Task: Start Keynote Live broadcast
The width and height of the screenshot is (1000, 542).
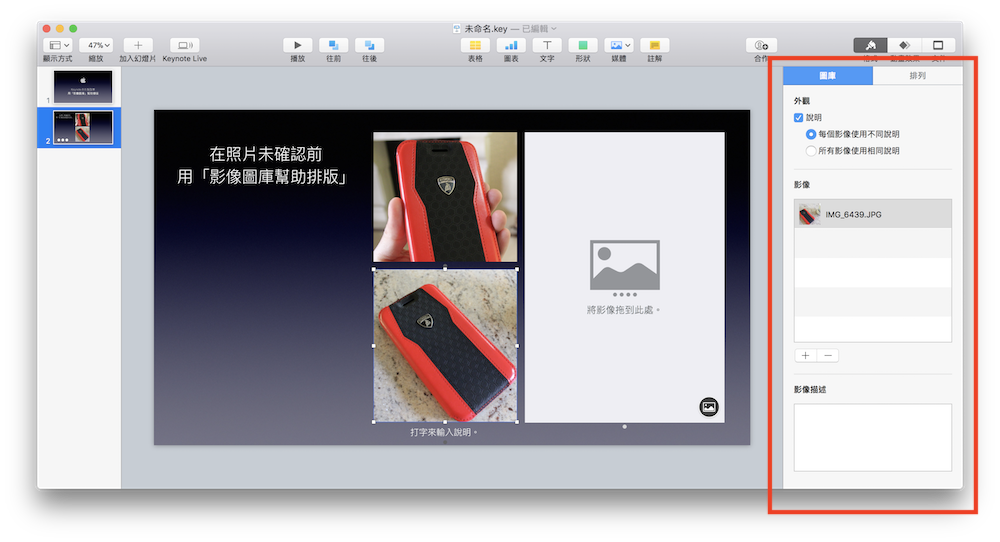Action: coord(184,45)
